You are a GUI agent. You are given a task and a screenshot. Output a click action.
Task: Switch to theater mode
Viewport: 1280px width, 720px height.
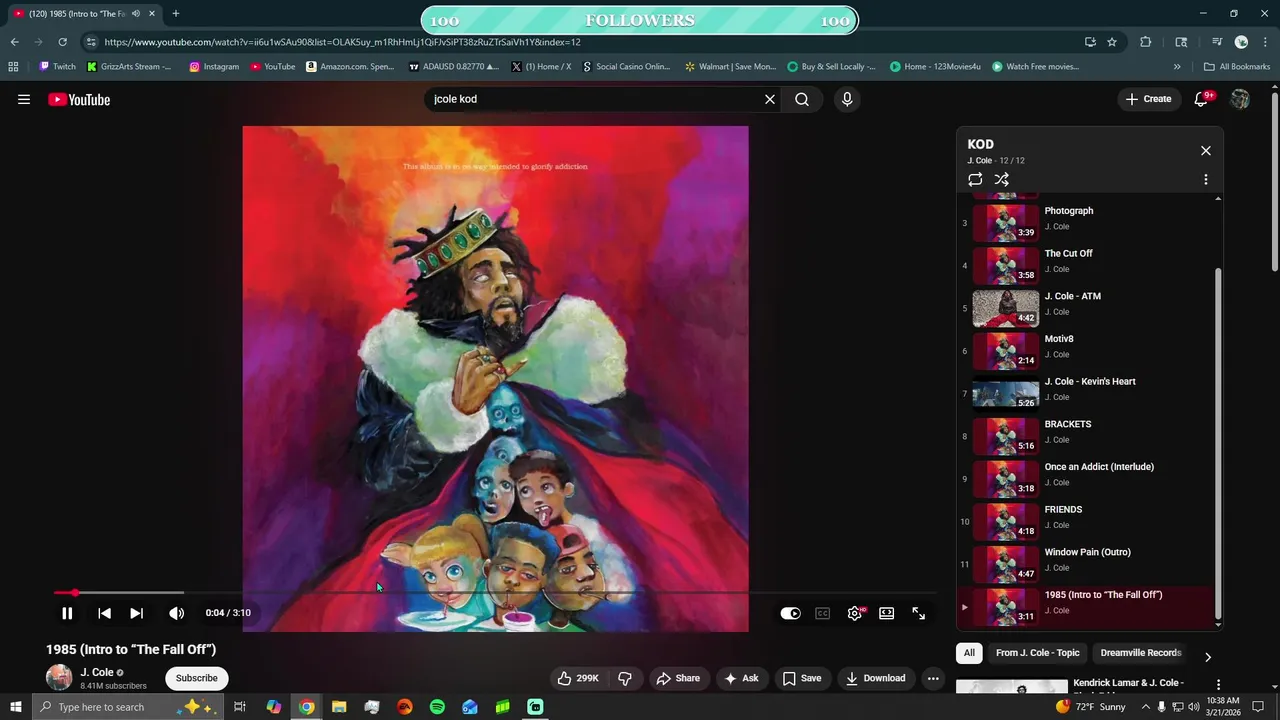(886, 613)
